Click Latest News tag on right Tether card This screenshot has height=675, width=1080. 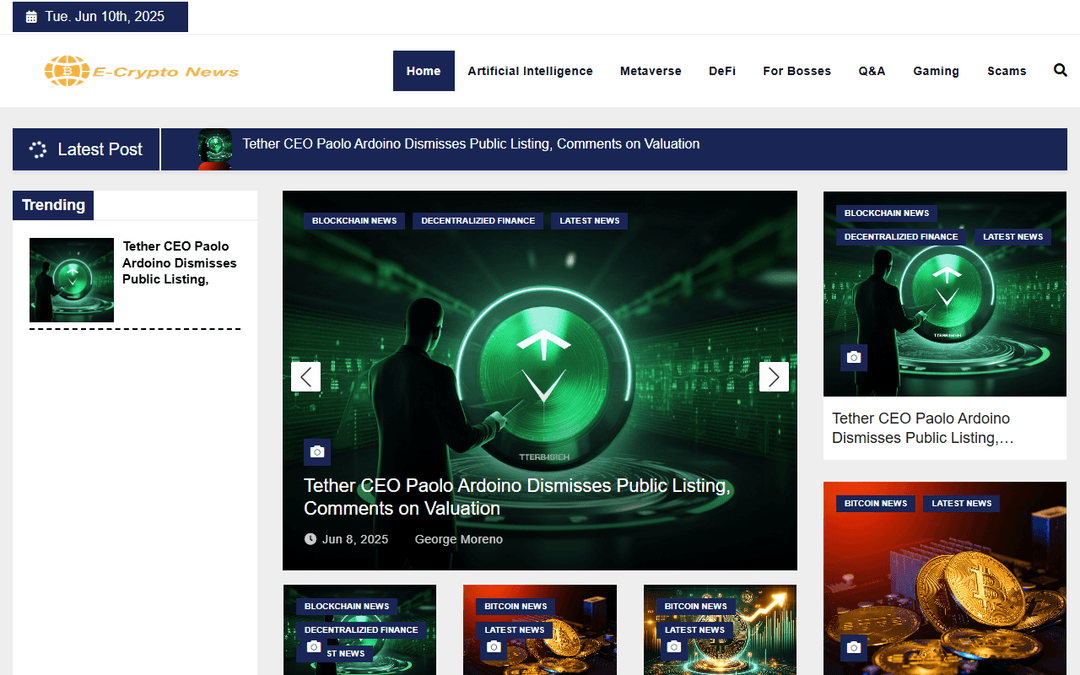click(x=1012, y=237)
